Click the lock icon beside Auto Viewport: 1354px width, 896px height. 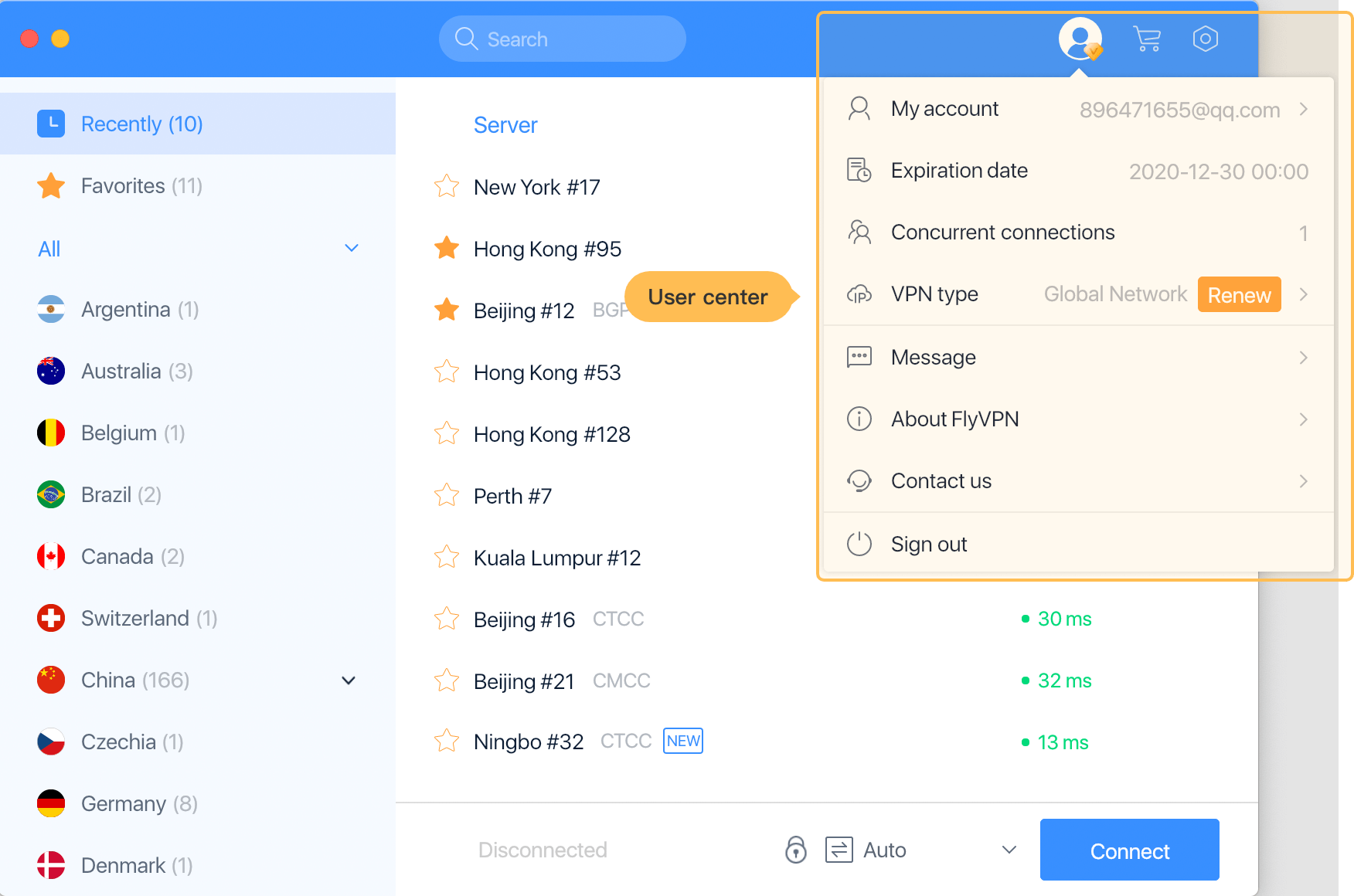[796, 850]
